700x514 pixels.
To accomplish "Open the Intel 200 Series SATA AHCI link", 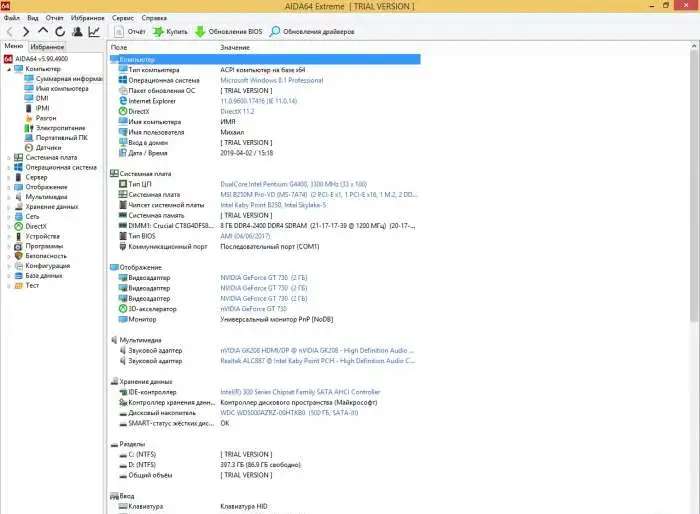I will coord(300,392).
